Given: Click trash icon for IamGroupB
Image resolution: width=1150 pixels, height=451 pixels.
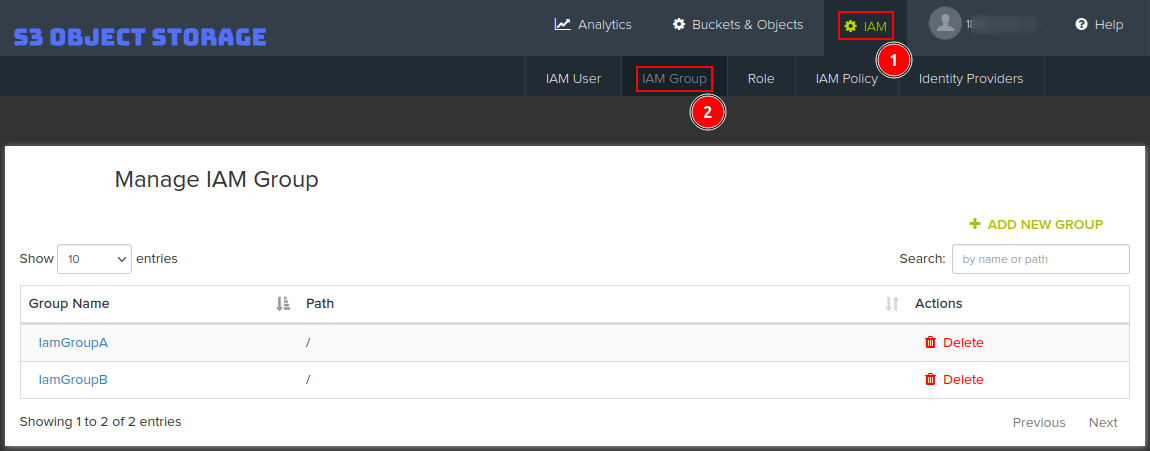Looking at the screenshot, I should pyautogui.click(x=930, y=379).
